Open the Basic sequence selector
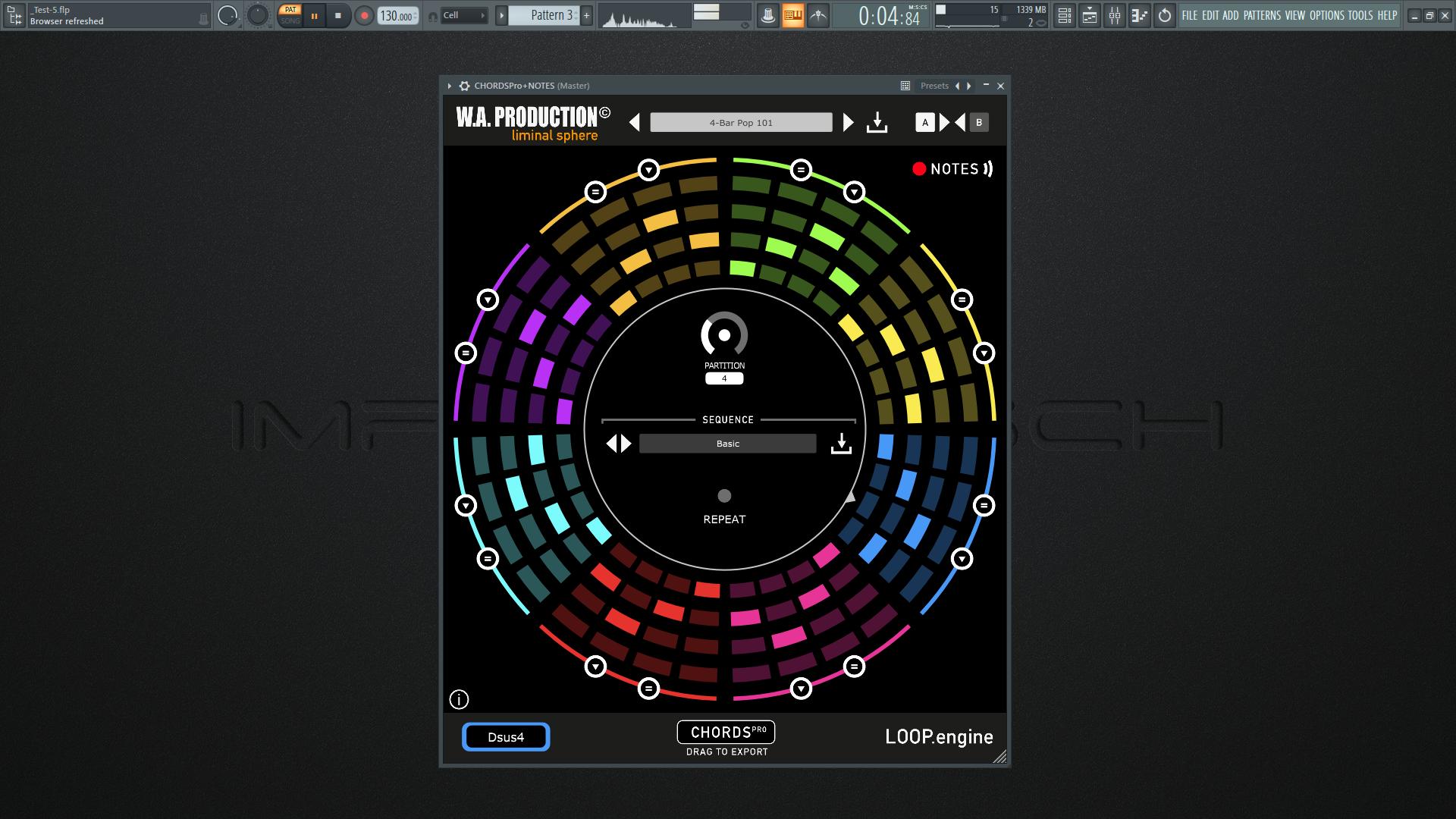This screenshot has width=1456, height=819. click(727, 444)
